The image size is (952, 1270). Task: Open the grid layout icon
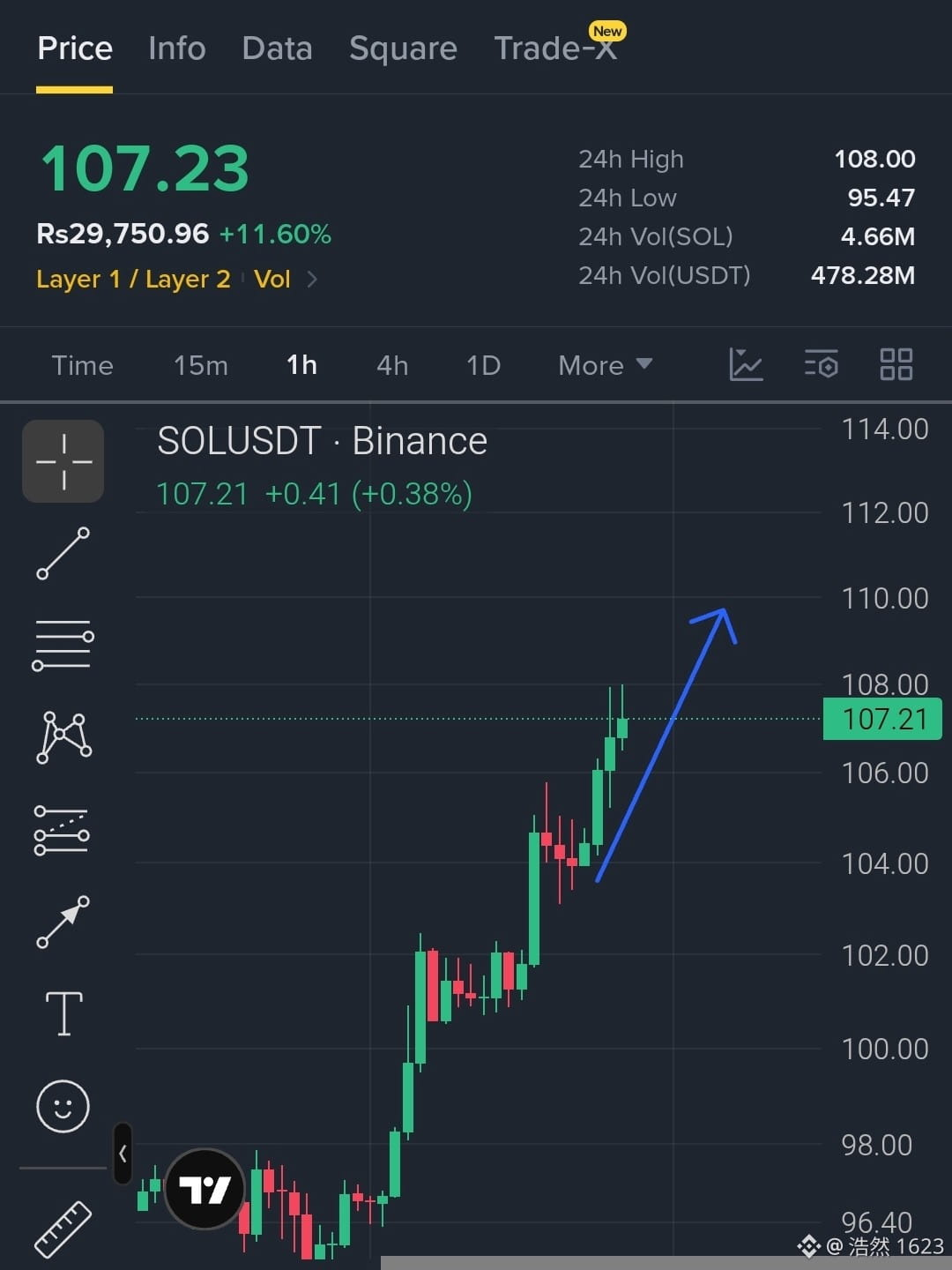pos(896,364)
